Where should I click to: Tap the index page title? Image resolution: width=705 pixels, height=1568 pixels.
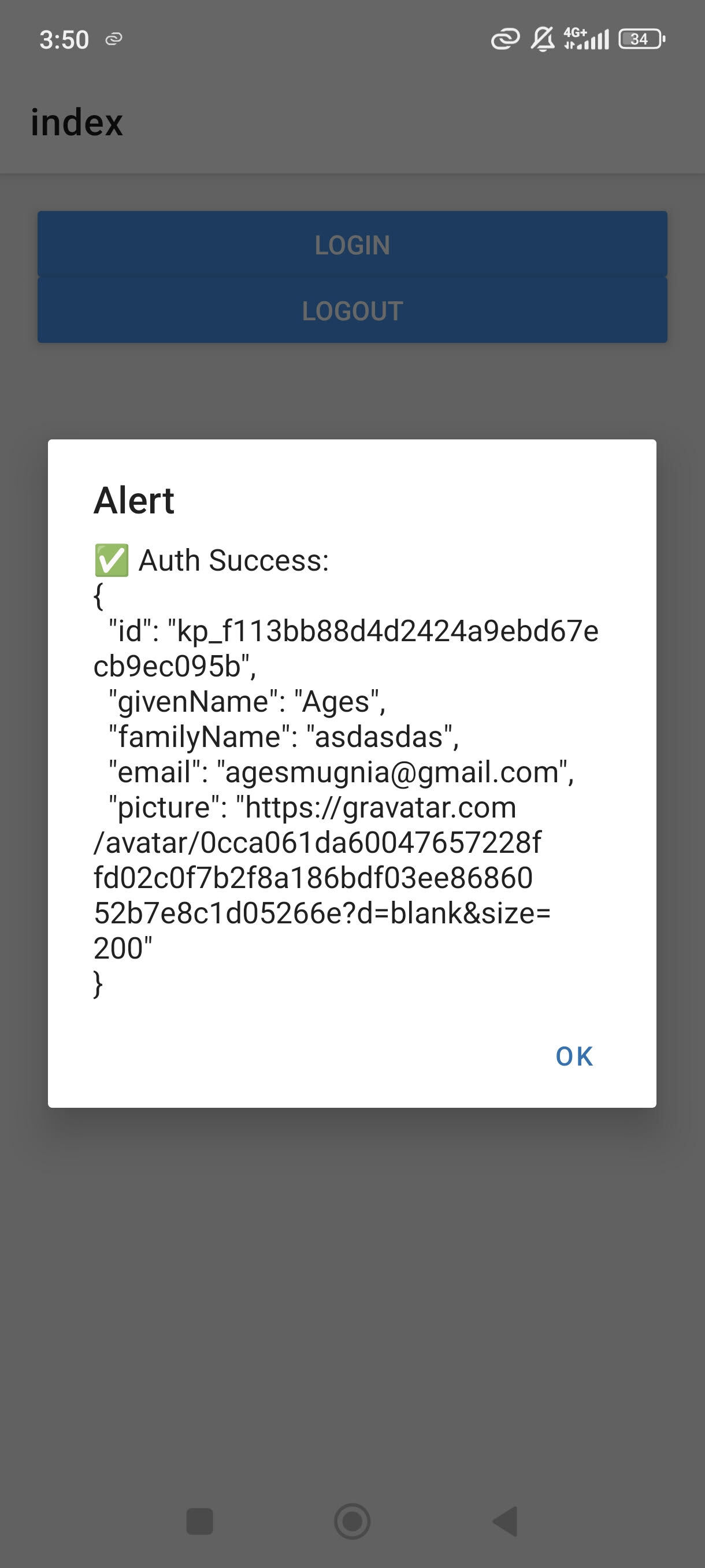pos(77,123)
